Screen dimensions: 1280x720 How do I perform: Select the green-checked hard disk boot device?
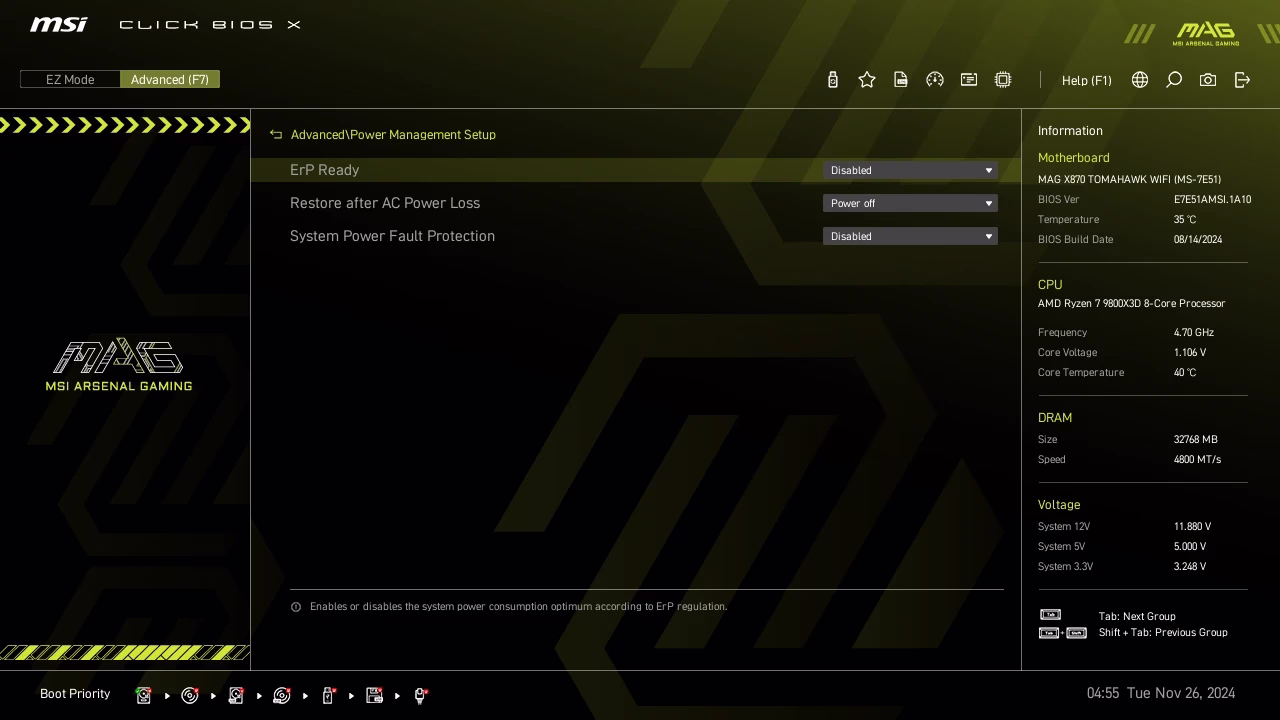143,695
